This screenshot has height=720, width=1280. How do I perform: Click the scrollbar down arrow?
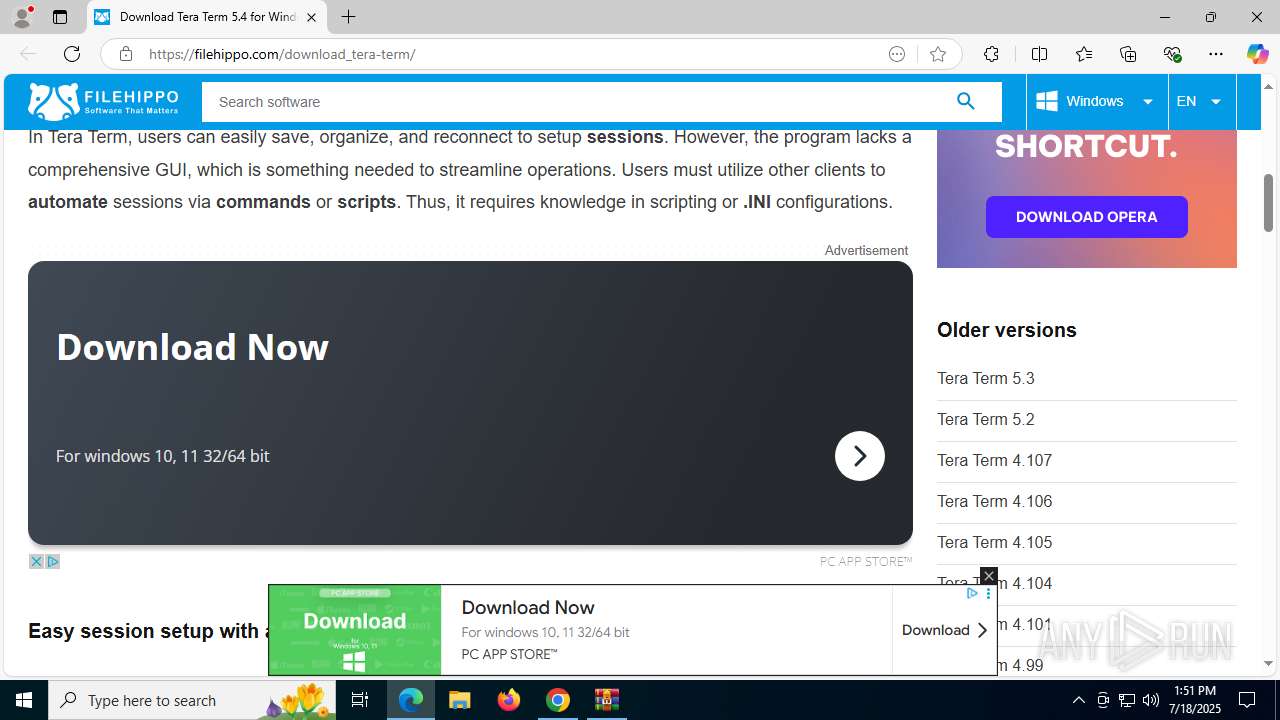point(1268,663)
